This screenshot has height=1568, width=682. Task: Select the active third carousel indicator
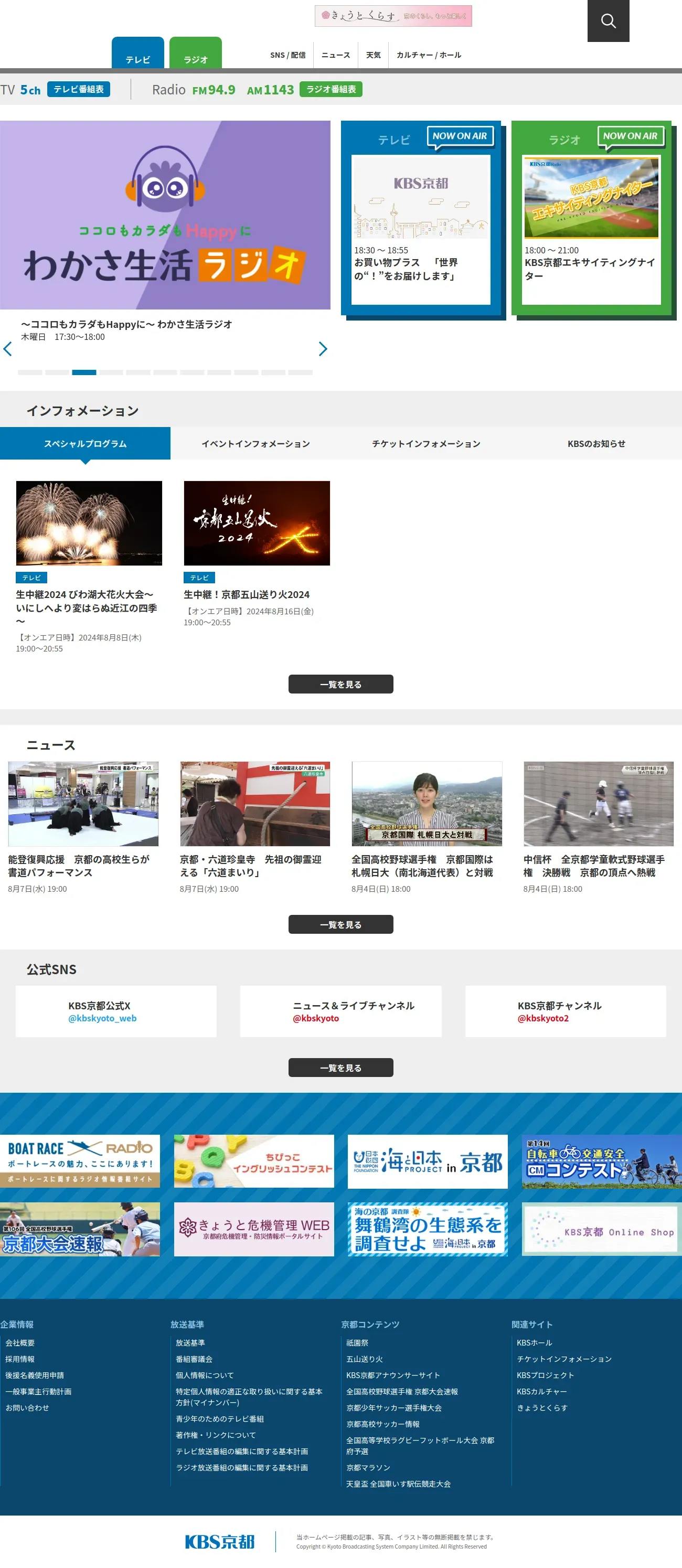coord(84,372)
